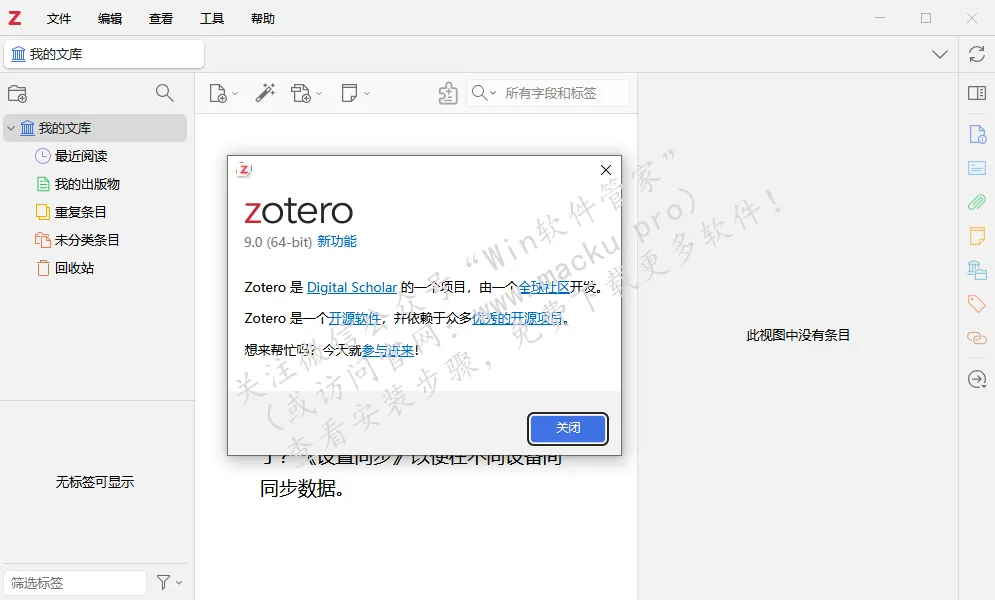The height and width of the screenshot is (600, 995).
Task: Open the notes side pane icon
Action: click(x=977, y=236)
